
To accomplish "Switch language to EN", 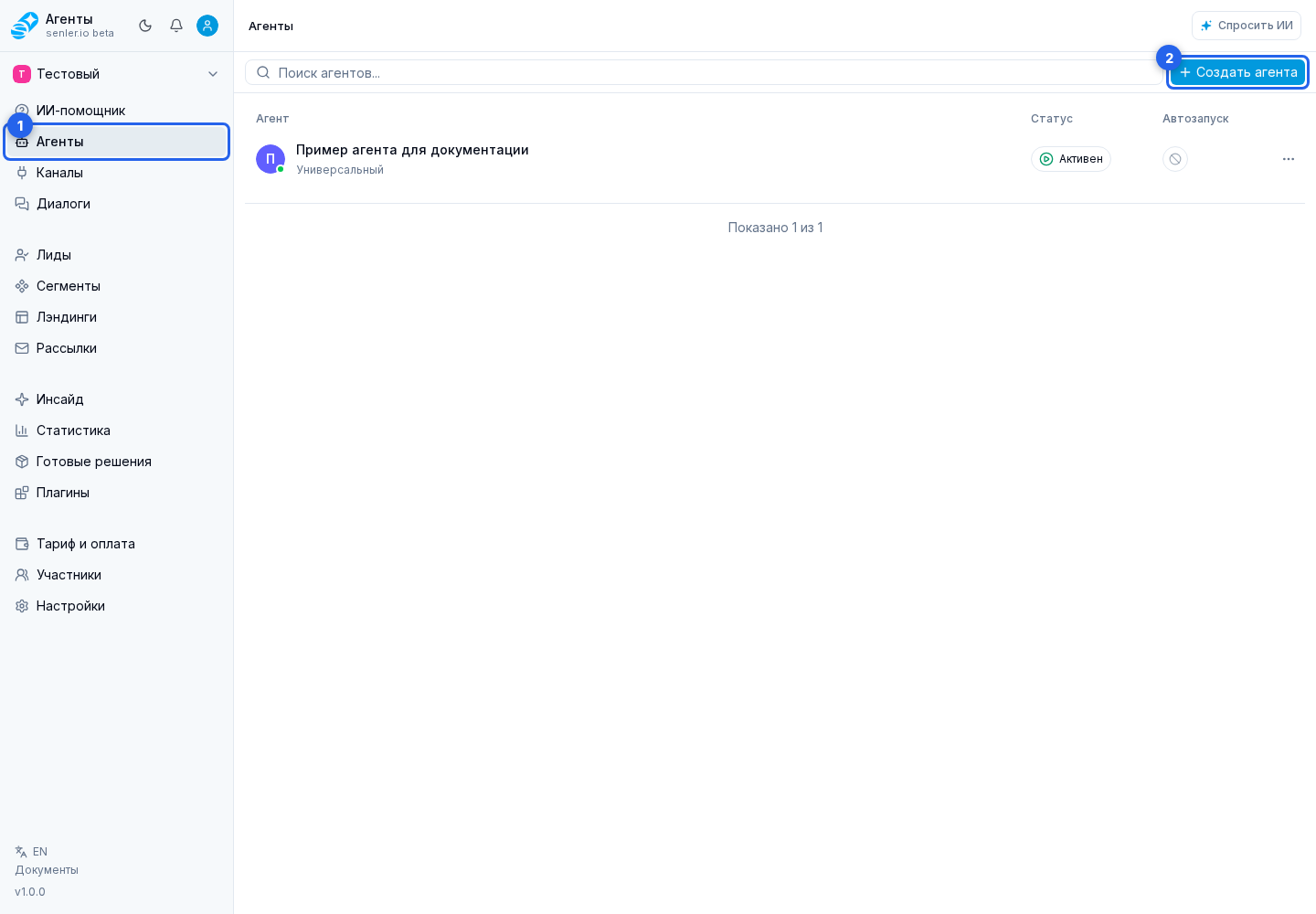I will (x=31, y=852).
